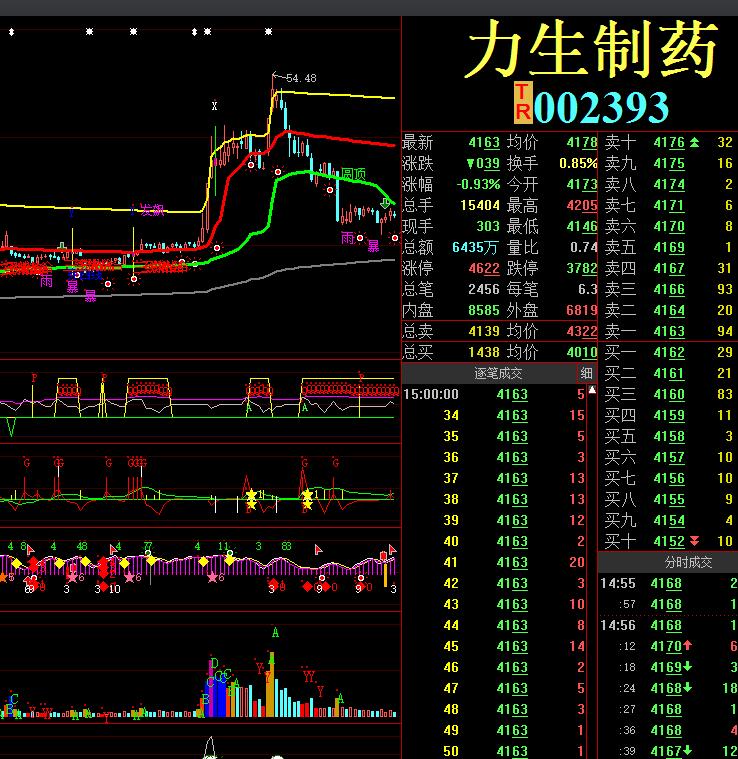This screenshot has width=738, height=759.
Task: Click the green V marker in indicator panel
Action: (x=11, y=428)
